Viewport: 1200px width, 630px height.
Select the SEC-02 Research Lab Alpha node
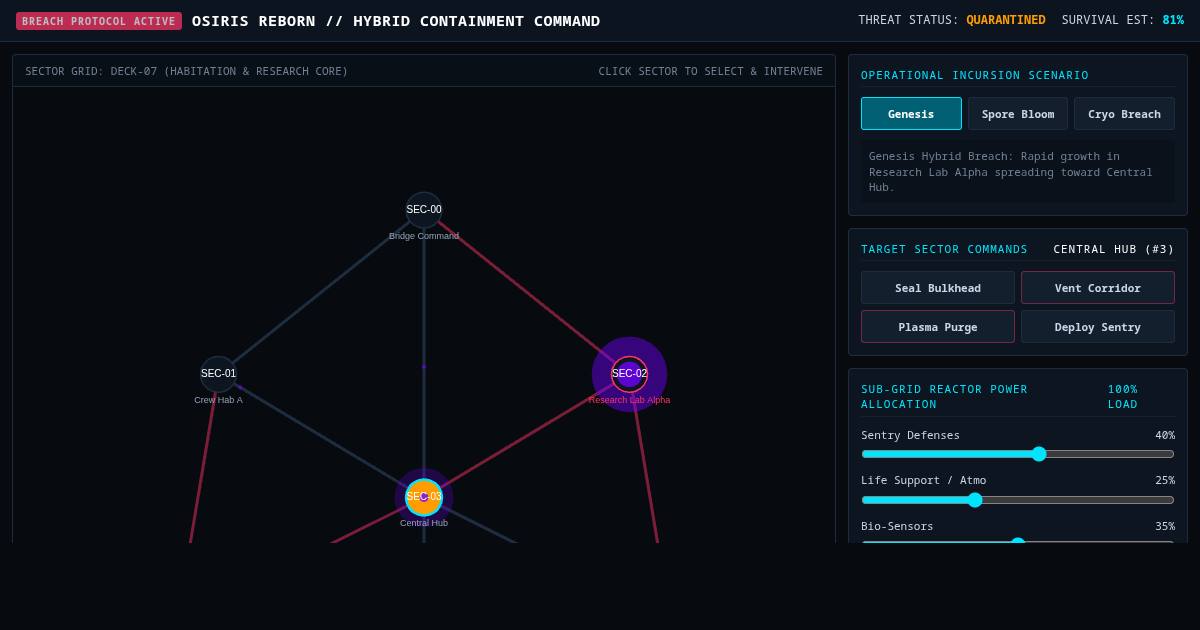click(629, 374)
